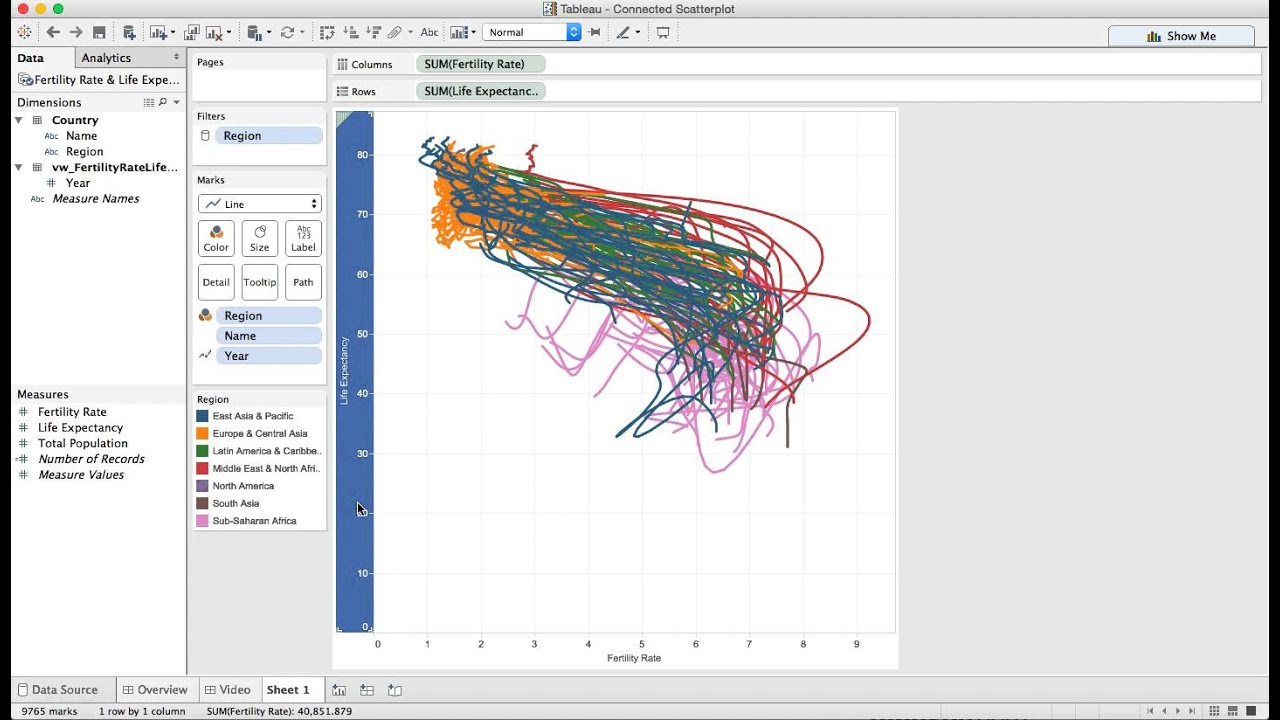Click the Color button on Marks card
The width and height of the screenshot is (1280, 720).
[x=216, y=239]
